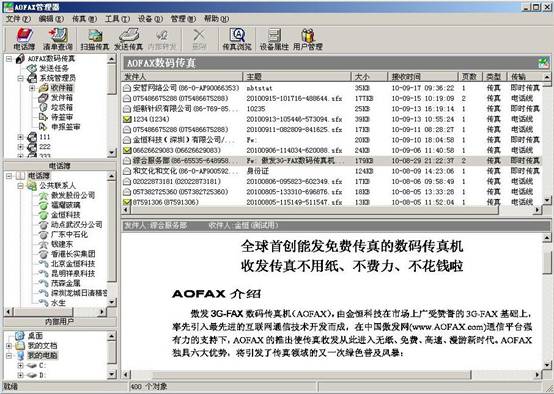Image resolution: width=554 pixels, height=394 pixels.
Task: Open 设备属性 device properties icon
Action: 274,39
